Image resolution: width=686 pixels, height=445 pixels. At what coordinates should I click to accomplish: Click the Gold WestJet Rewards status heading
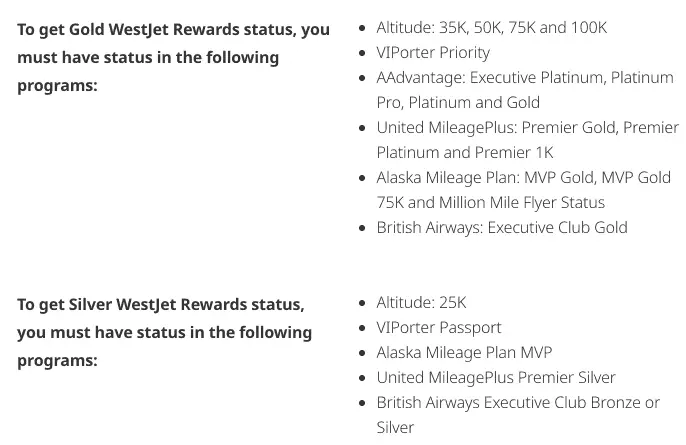tap(173, 29)
